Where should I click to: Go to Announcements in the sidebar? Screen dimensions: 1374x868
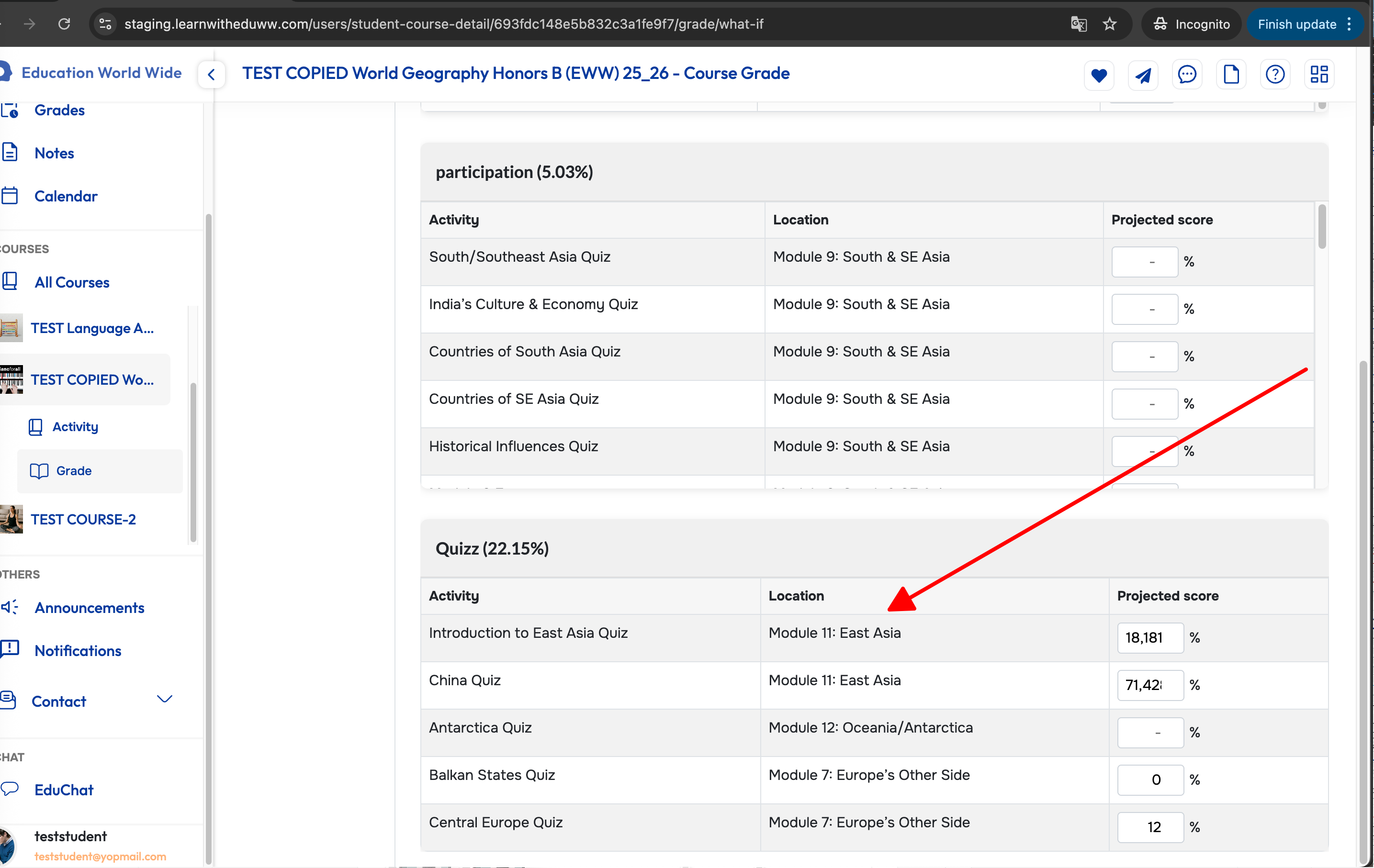click(89, 608)
